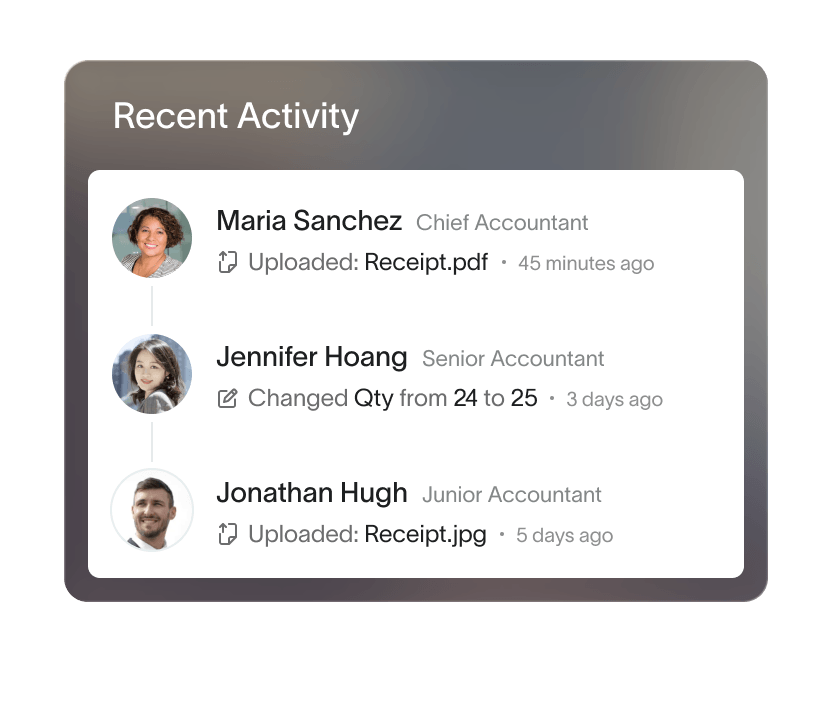Click the edit pencil icon by Changed Qty
832x720 pixels.
coord(227,398)
